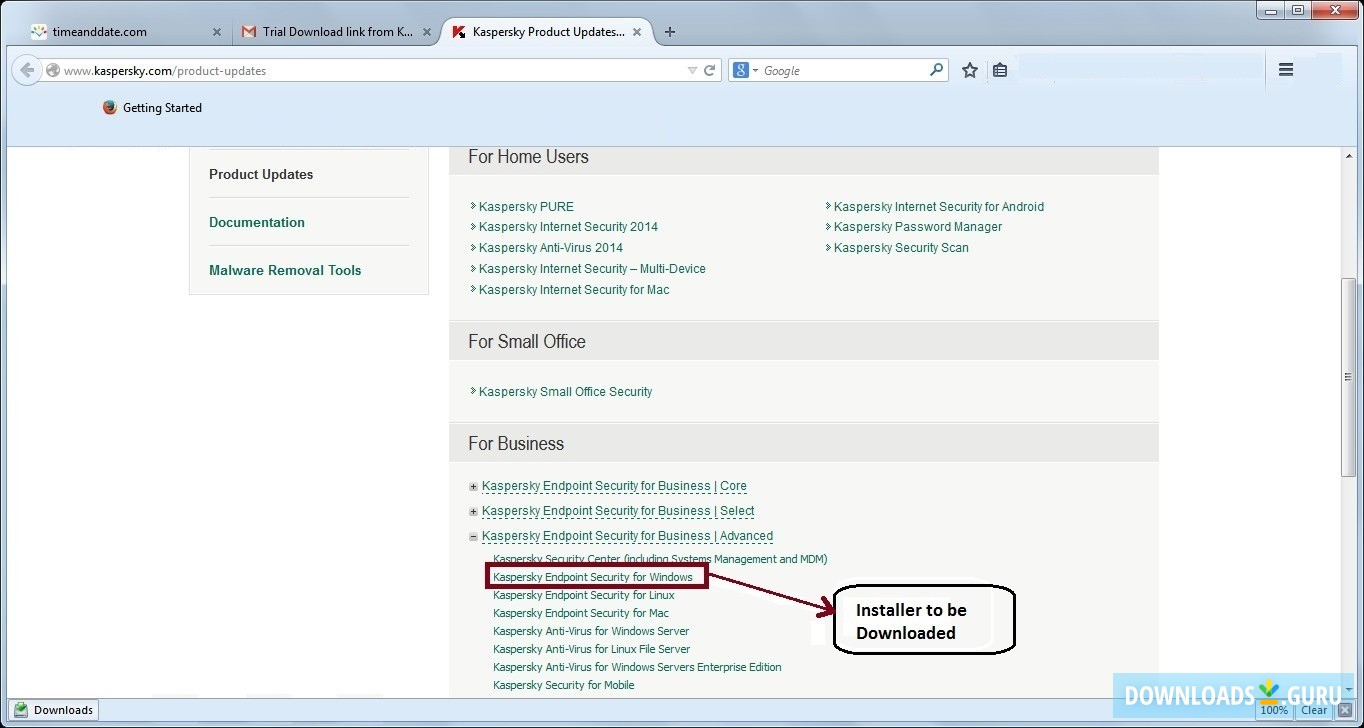The image size is (1364, 728).
Task: Click the 100% zoom button
Action: pyautogui.click(x=1274, y=710)
